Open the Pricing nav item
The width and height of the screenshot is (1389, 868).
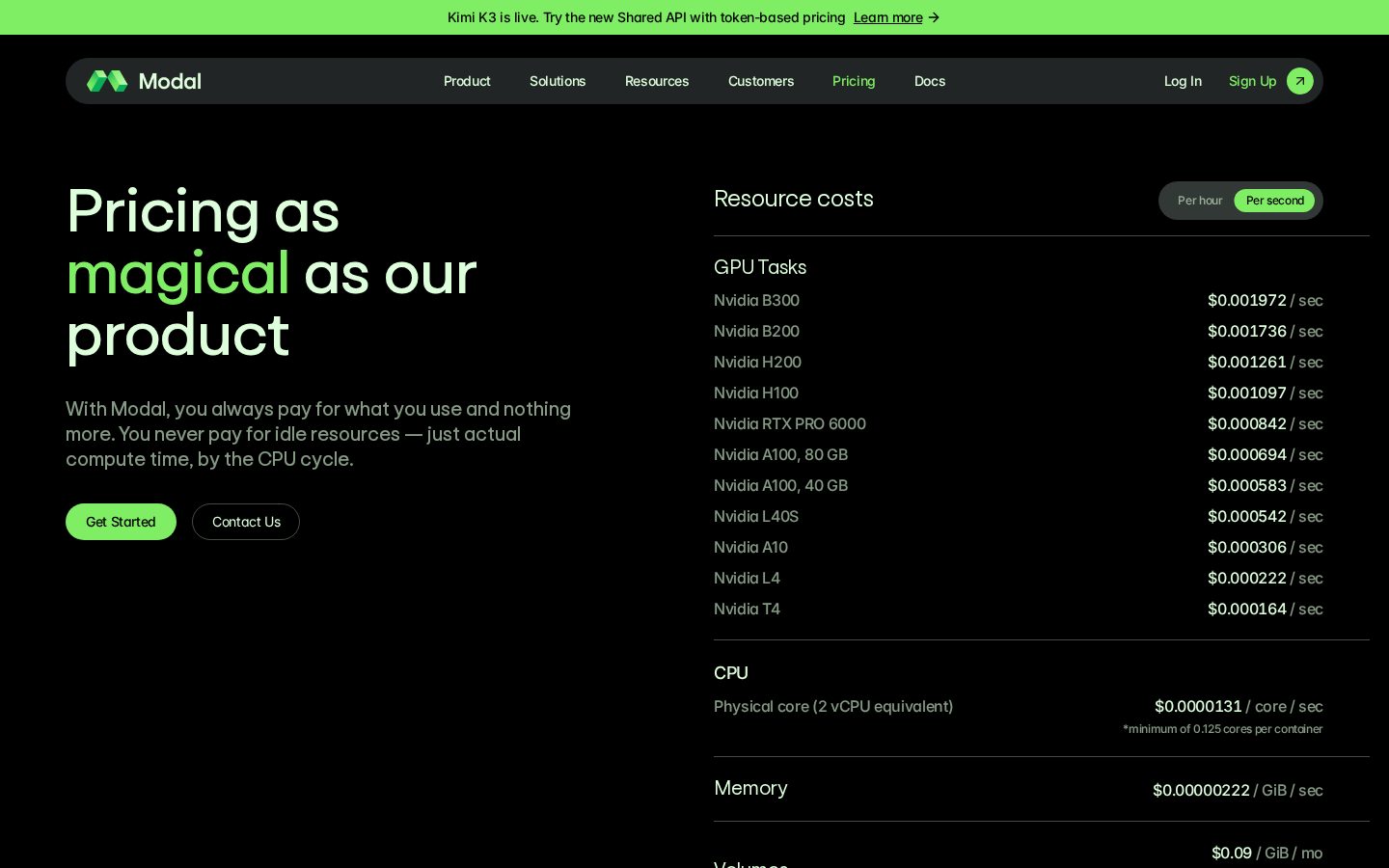[854, 81]
